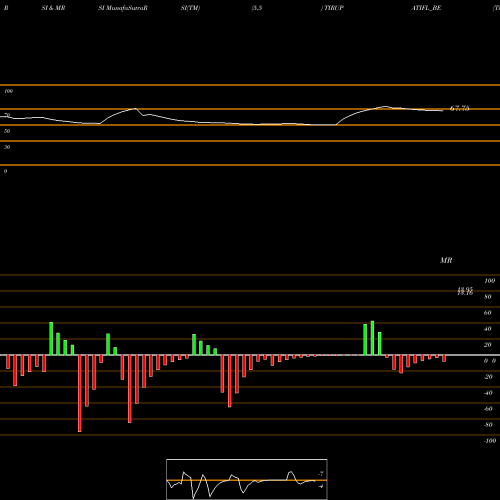500x500 pixels.
Task: Click the -100 label on MR axis
Action: [490, 441]
